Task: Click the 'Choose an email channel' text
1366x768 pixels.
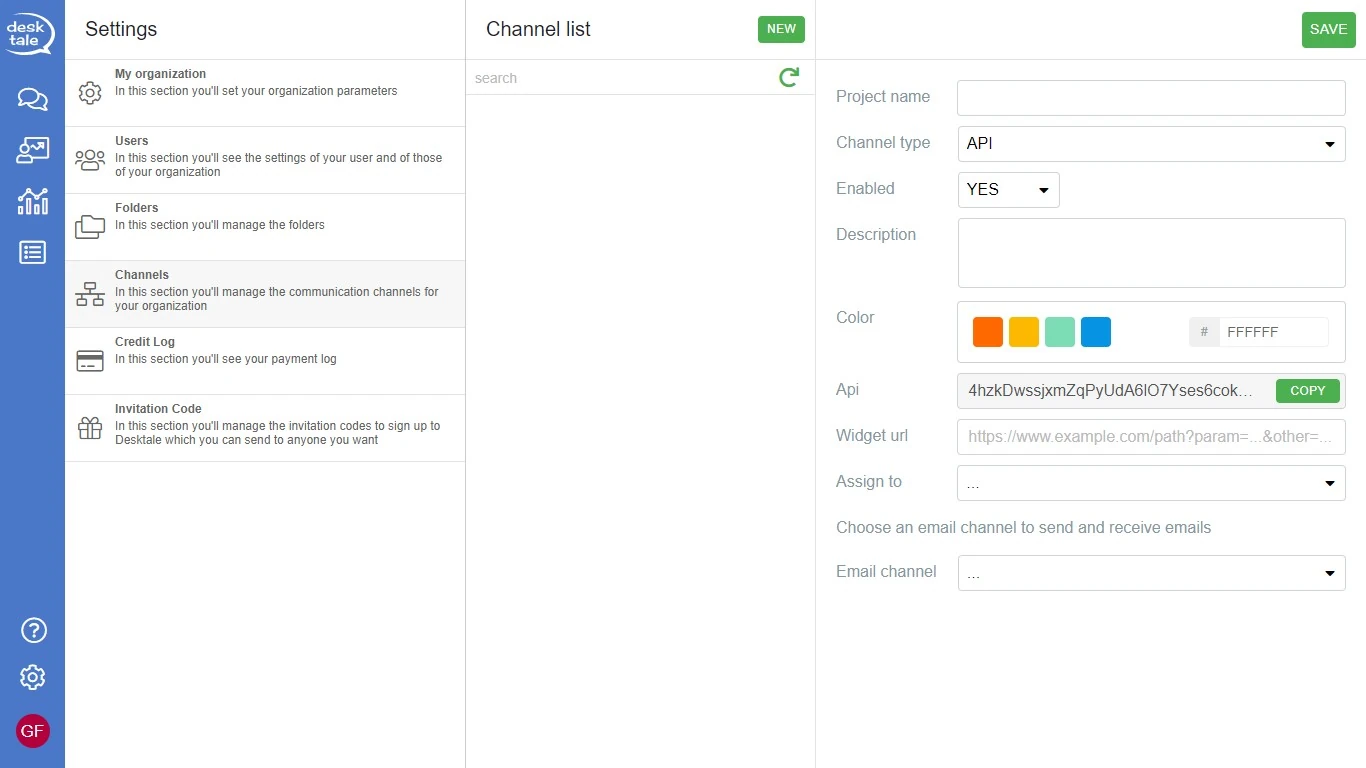Action: 1023,528
